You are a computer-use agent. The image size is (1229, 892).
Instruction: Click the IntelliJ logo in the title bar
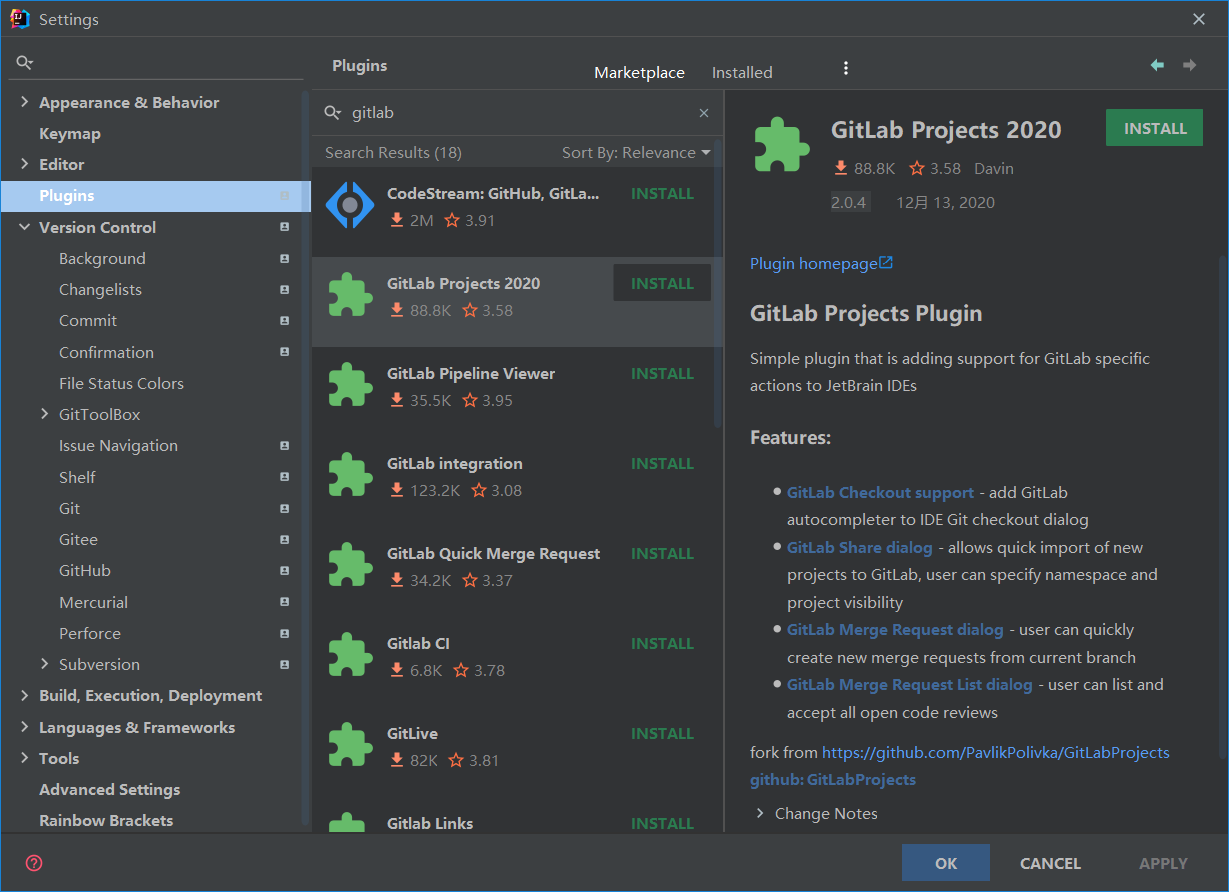coord(20,19)
